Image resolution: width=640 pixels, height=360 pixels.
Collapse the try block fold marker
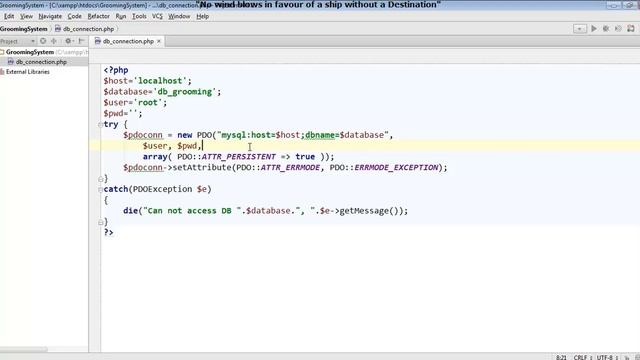pos(100,124)
